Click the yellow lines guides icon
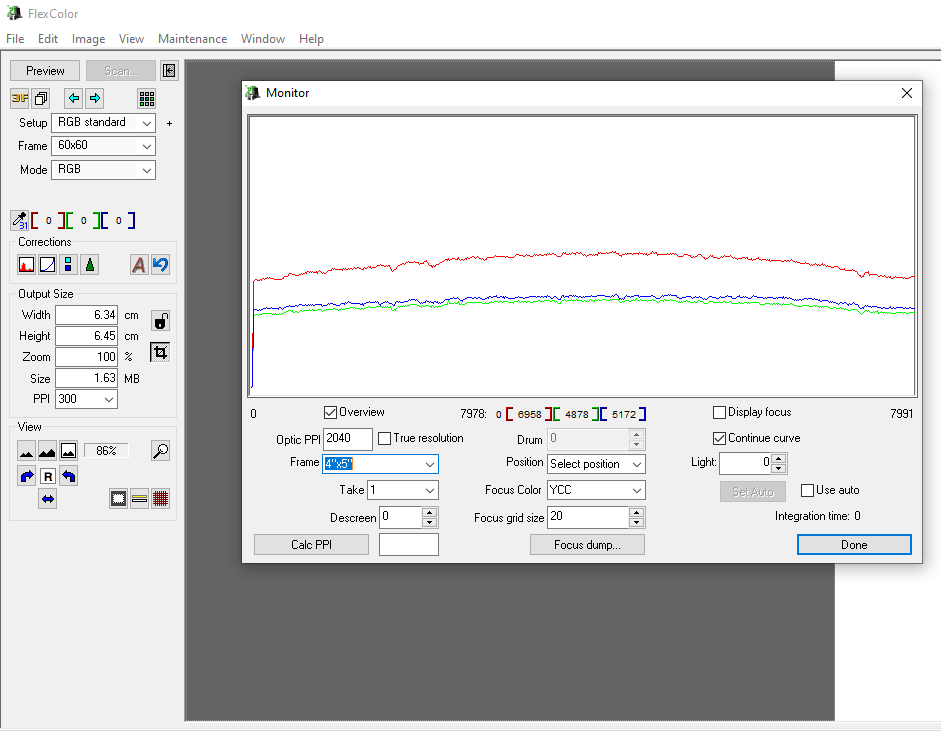 click(x=139, y=499)
